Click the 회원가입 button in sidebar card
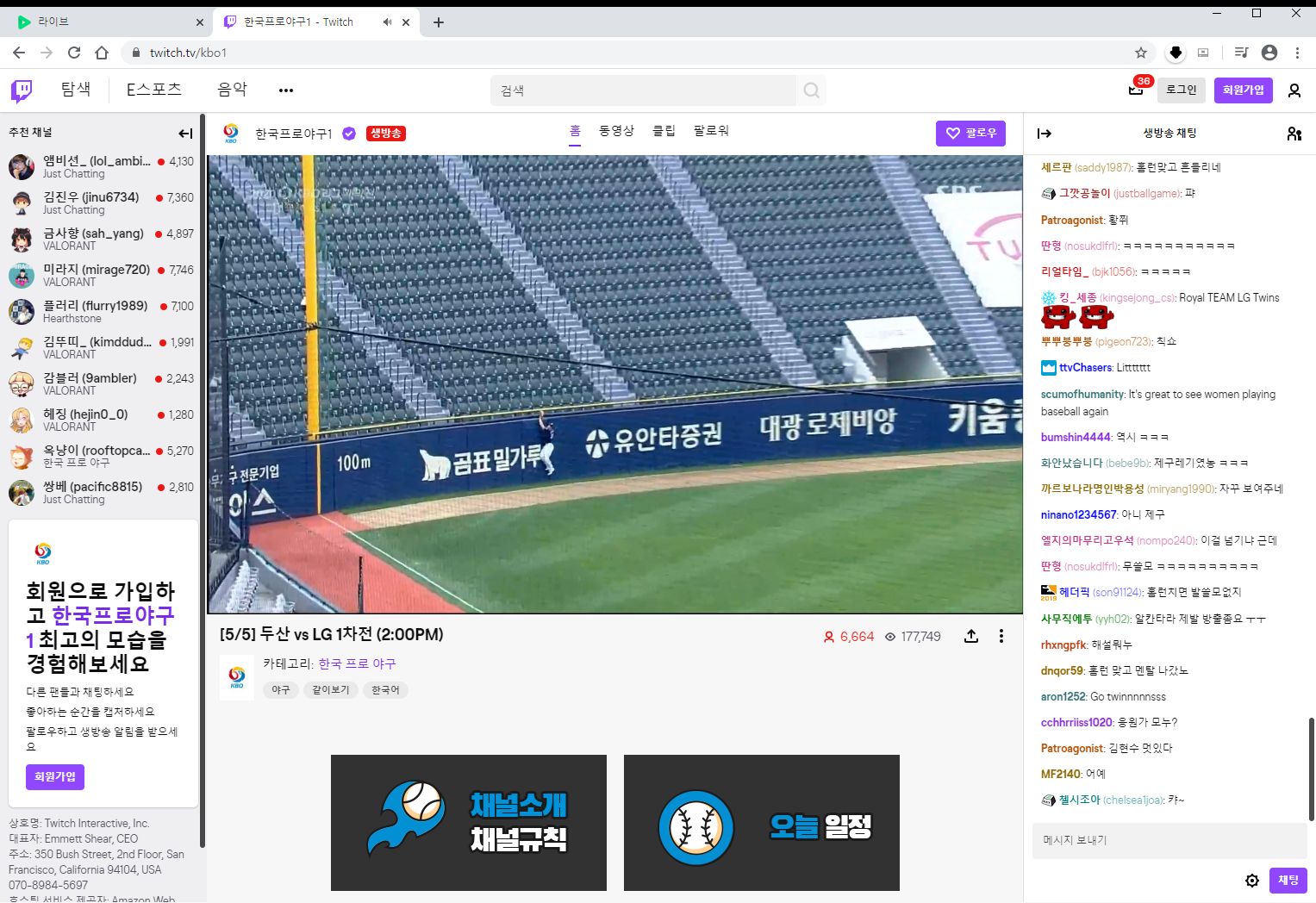1316x903 pixels. [55, 776]
